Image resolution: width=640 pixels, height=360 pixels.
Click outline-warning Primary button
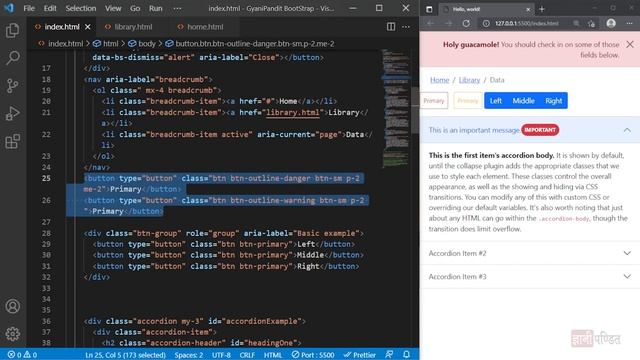tap(468, 101)
